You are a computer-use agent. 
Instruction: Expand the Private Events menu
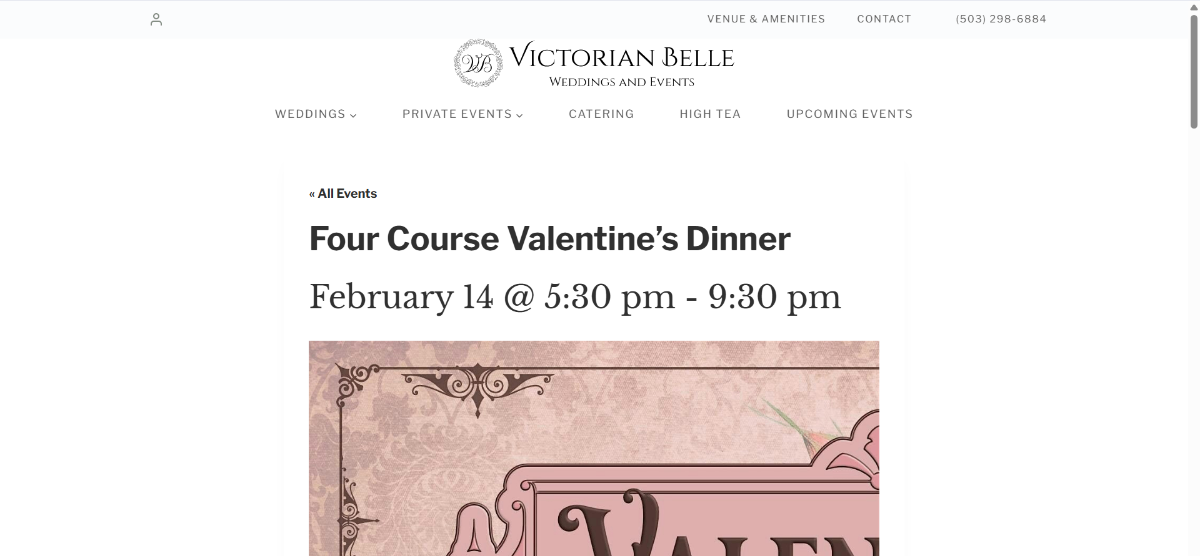pyautogui.click(x=457, y=114)
